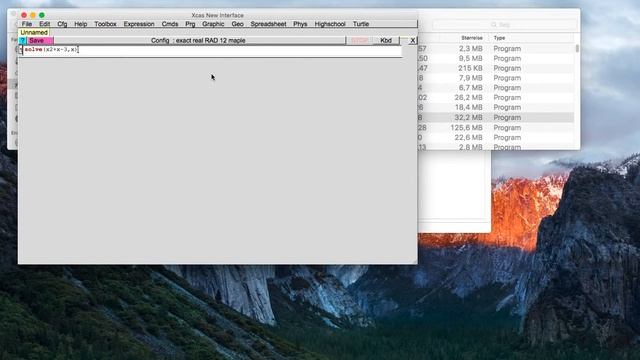Close the session with the X button
The height and width of the screenshot is (360, 640).
click(x=412, y=40)
